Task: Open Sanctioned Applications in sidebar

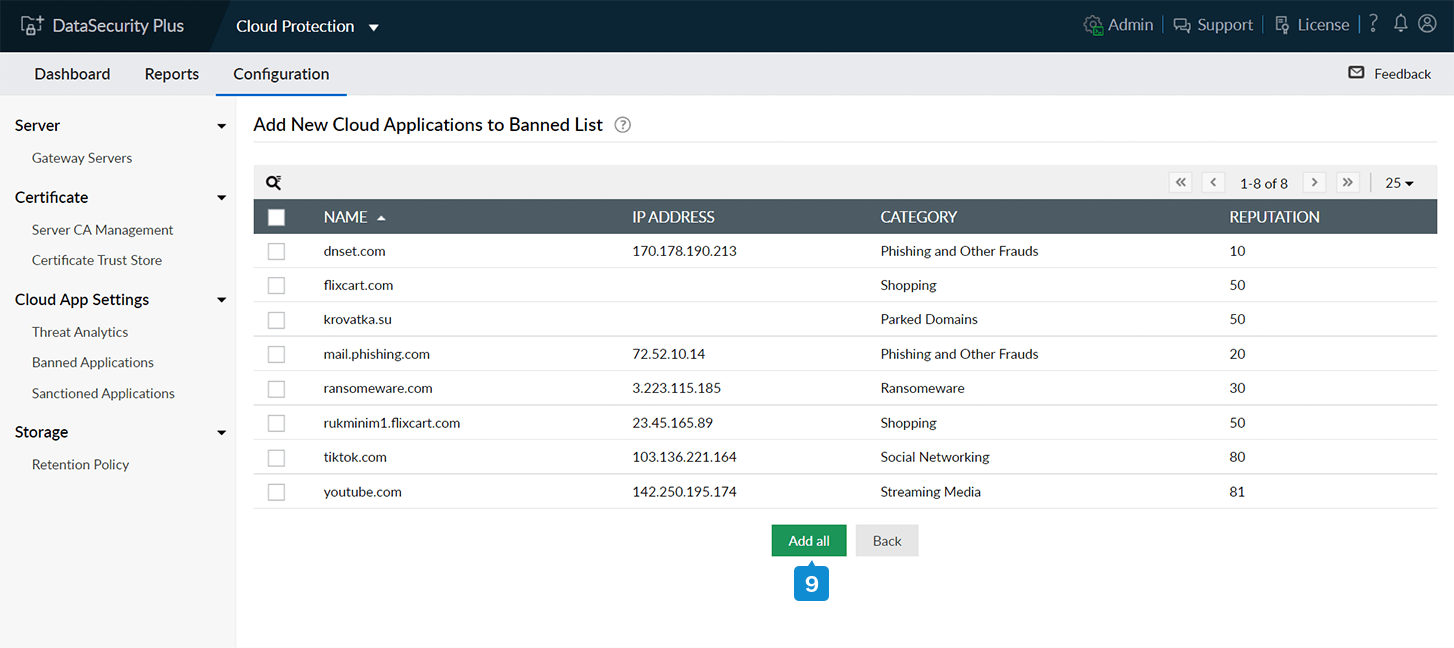Action: pos(103,393)
